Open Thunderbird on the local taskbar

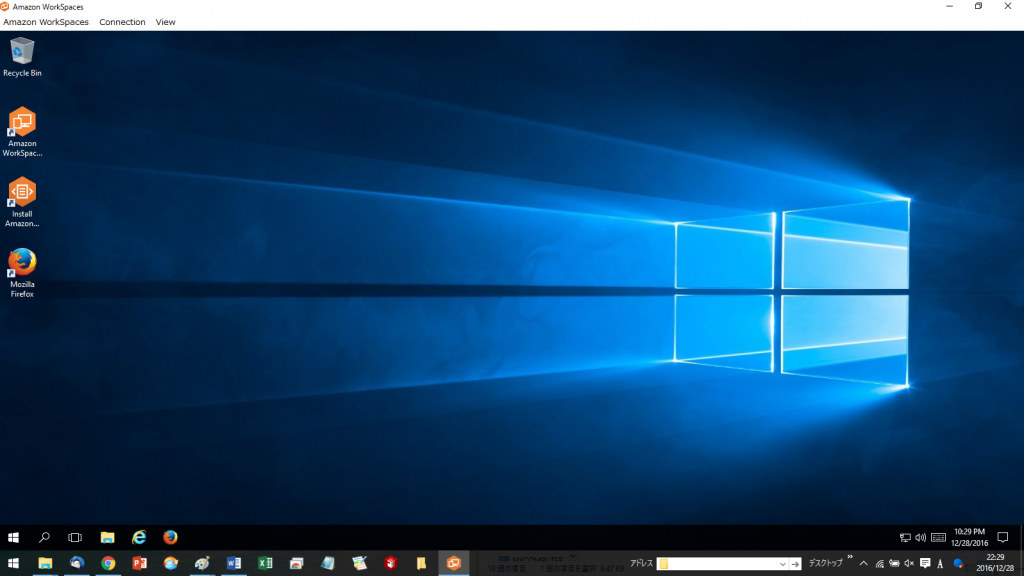[76, 563]
